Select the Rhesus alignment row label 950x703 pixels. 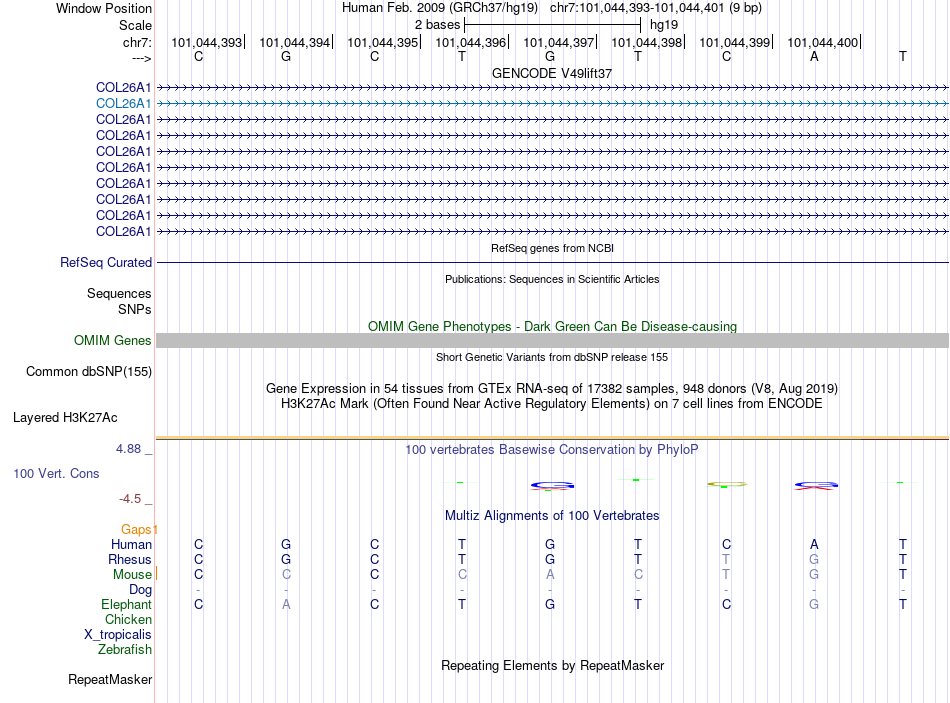(130, 559)
